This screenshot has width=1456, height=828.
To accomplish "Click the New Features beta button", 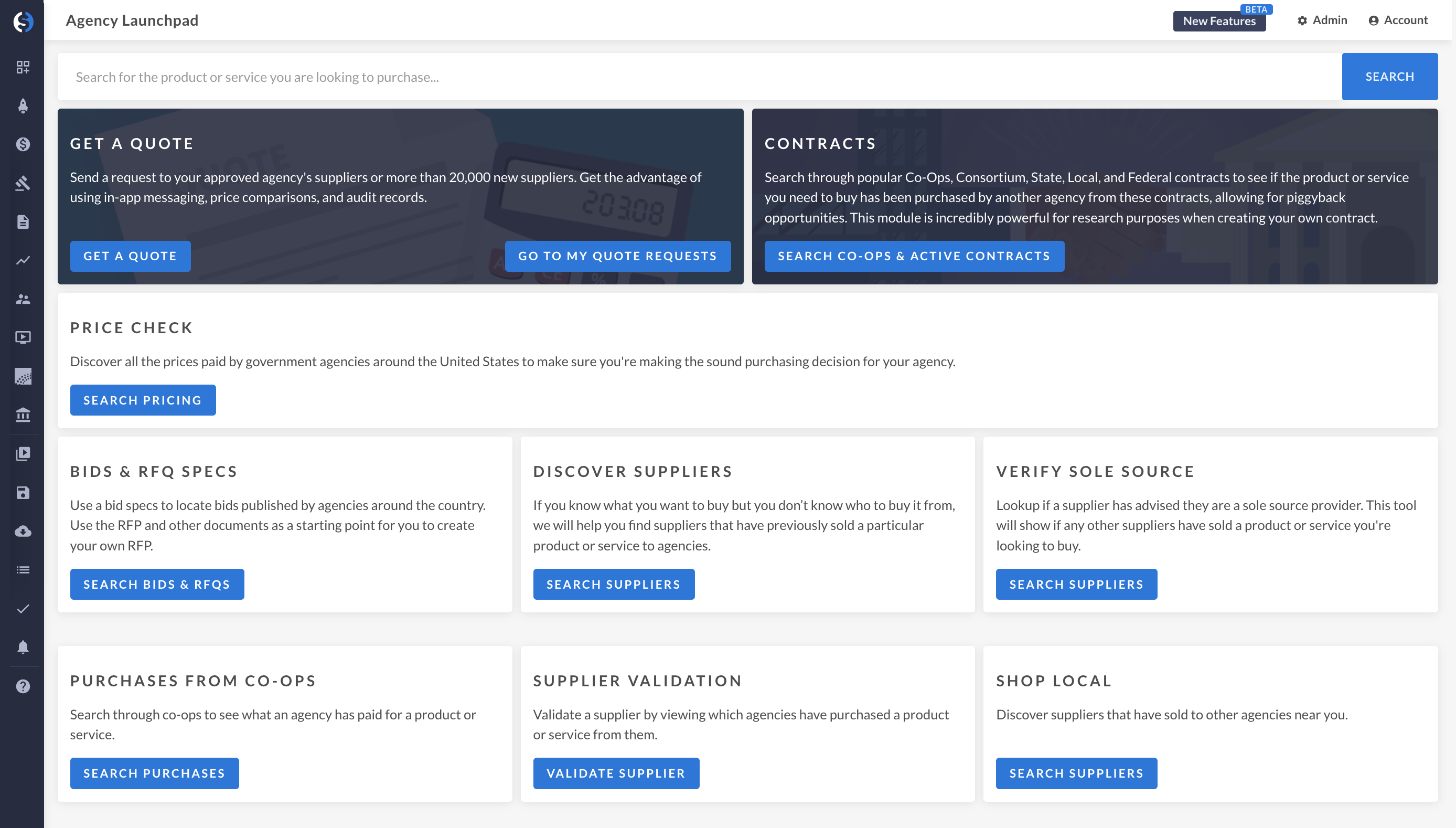I will (1218, 21).
